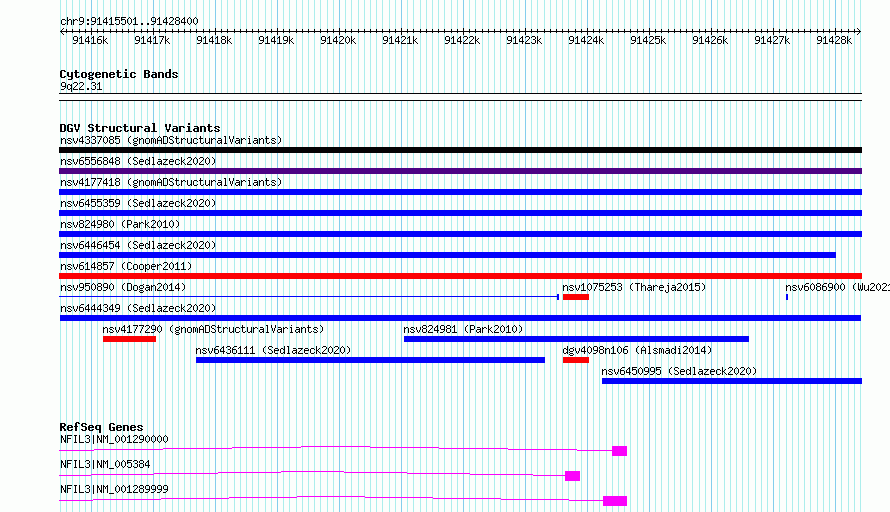Click the small blue nsv6086900 marker
Screen dimensions: 890x512
point(787,297)
